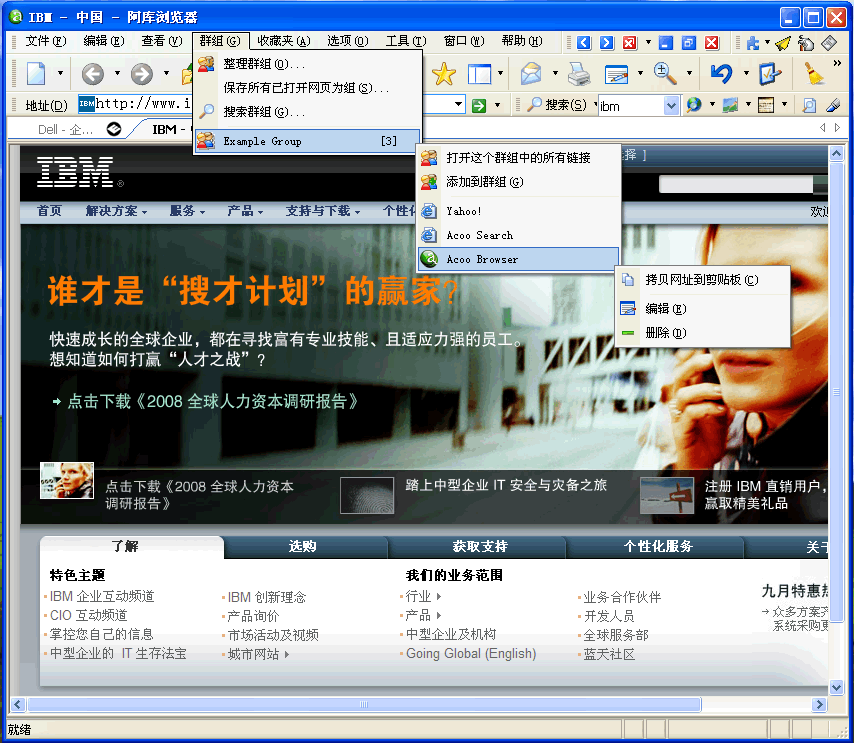Click the green Go arrow button
This screenshot has width=854, height=743.
pos(479,105)
